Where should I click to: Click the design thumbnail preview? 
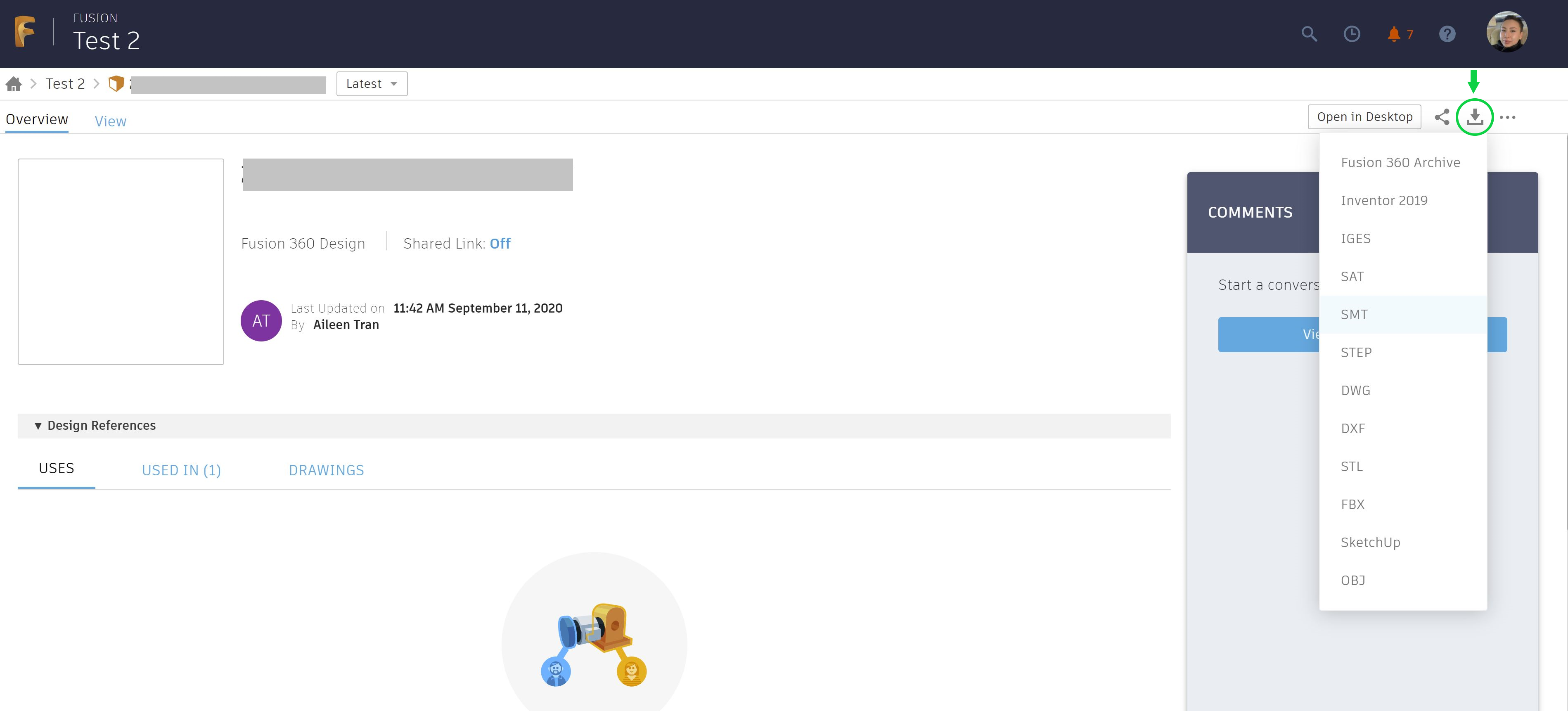point(121,262)
